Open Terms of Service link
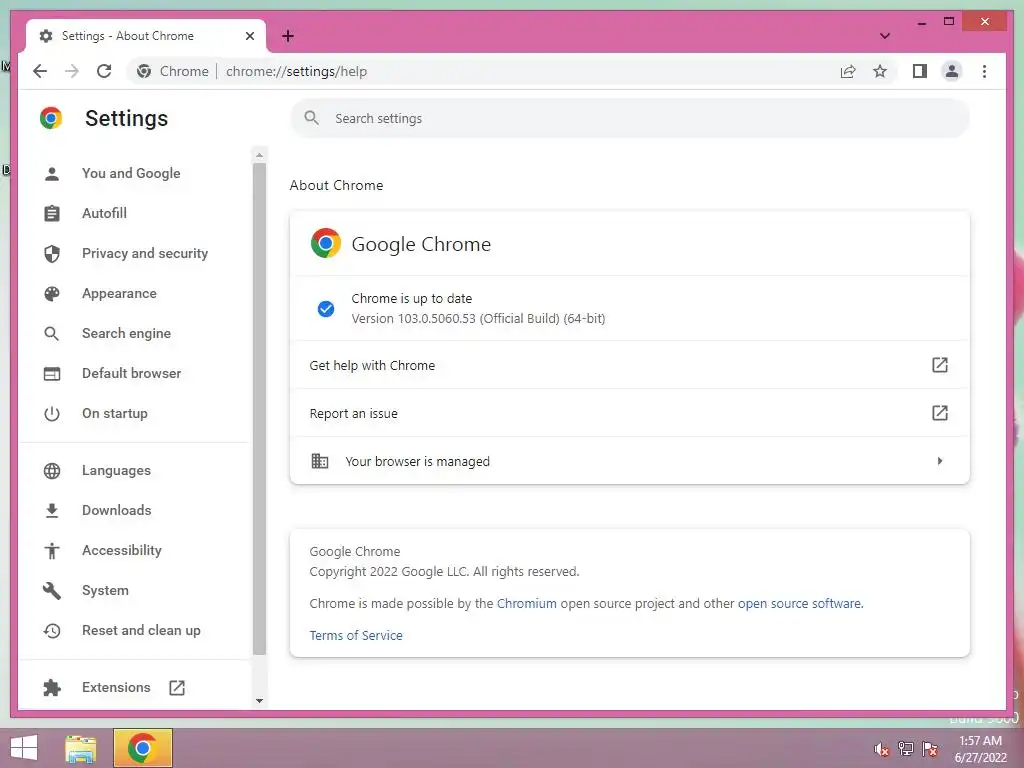Image resolution: width=1024 pixels, height=768 pixels. tap(356, 635)
